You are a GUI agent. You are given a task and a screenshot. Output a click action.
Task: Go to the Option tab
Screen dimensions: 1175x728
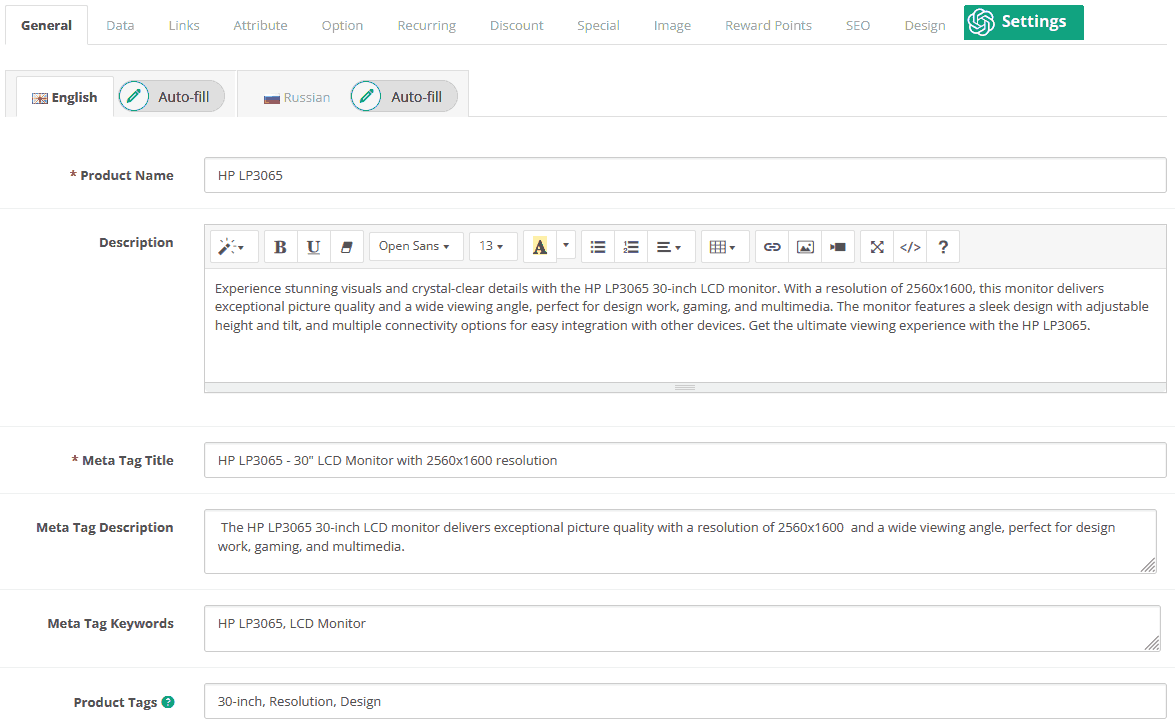point(342,25)
